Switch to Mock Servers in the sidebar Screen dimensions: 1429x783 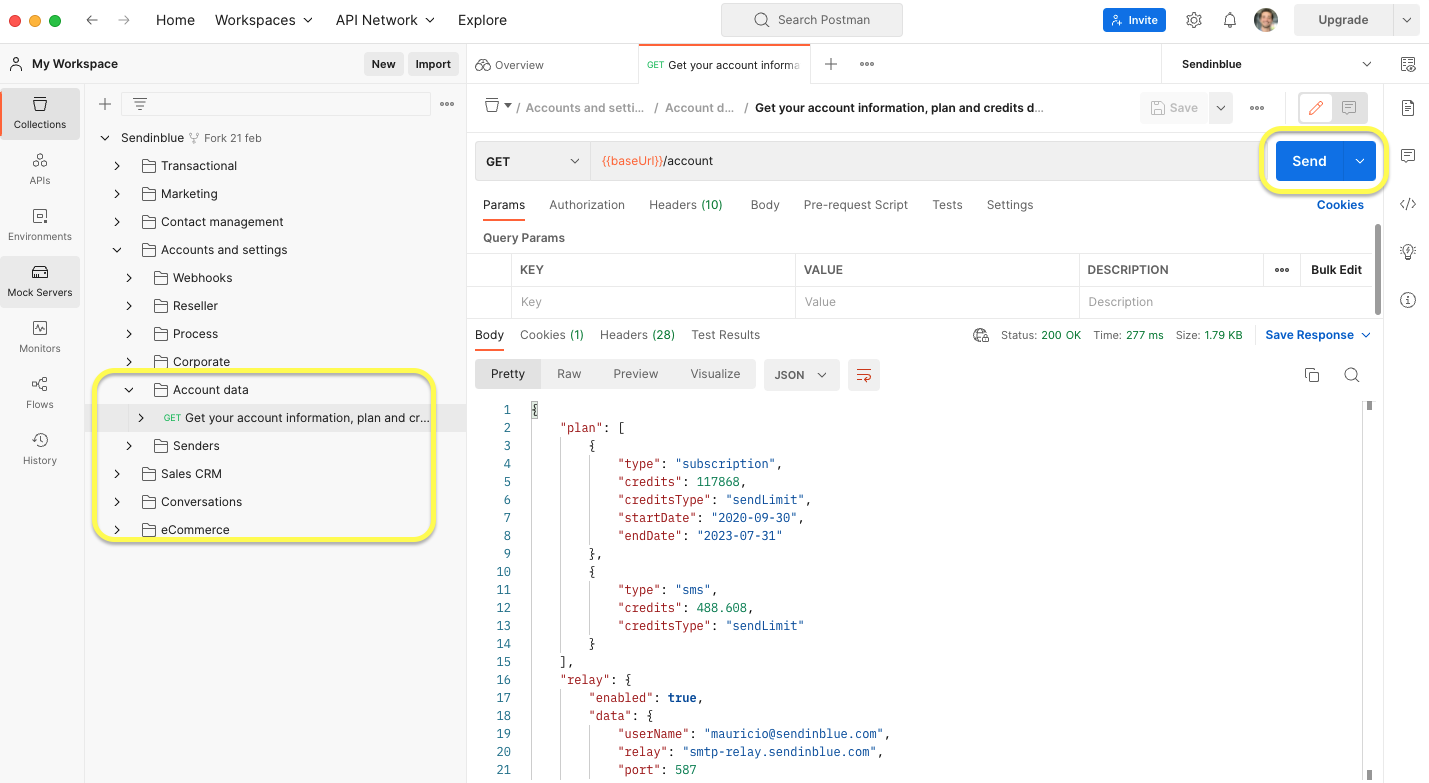pyautogui.click(x=40, y=281)
